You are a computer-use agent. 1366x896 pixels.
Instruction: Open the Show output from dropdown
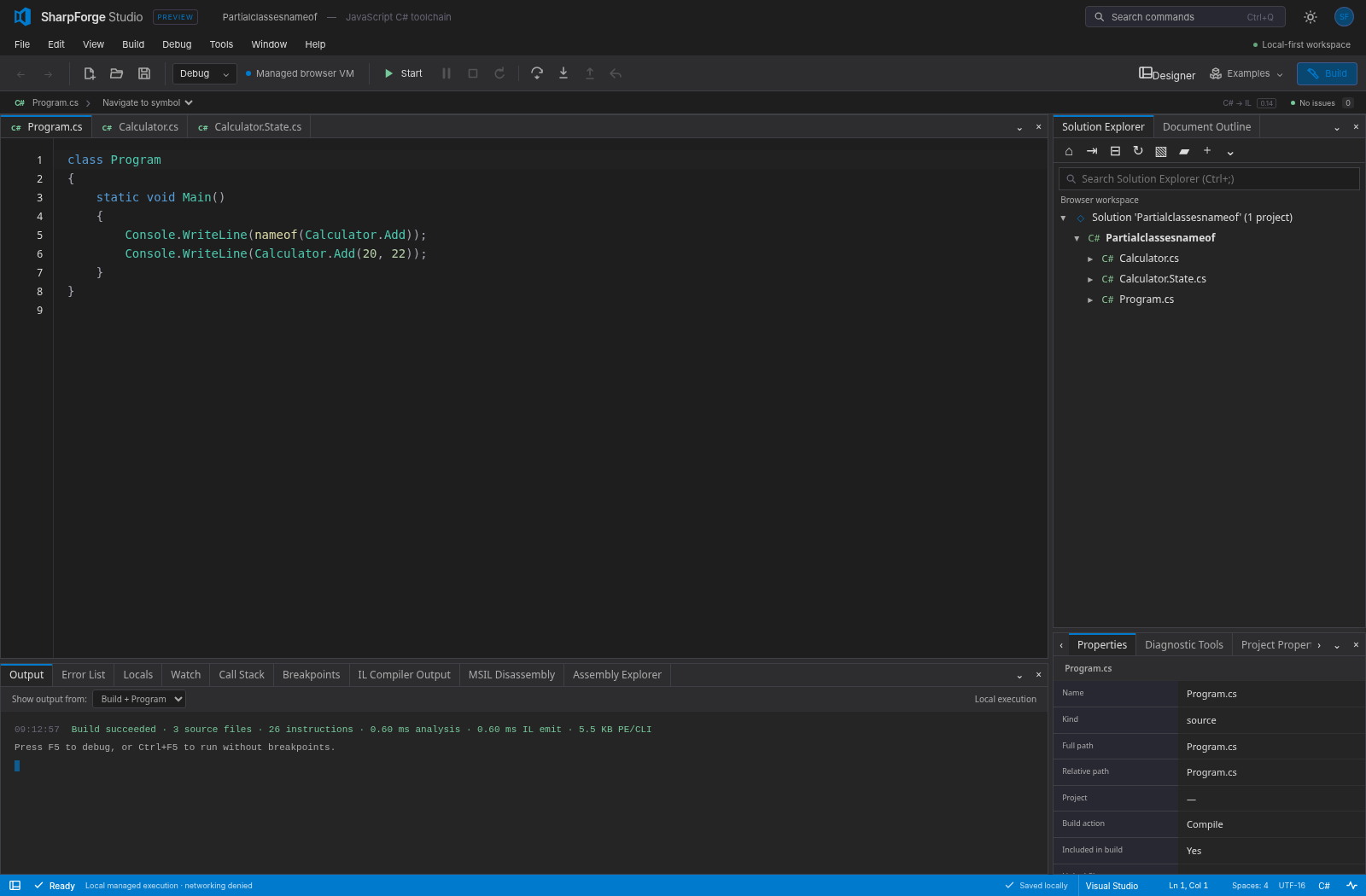point(139,699)
